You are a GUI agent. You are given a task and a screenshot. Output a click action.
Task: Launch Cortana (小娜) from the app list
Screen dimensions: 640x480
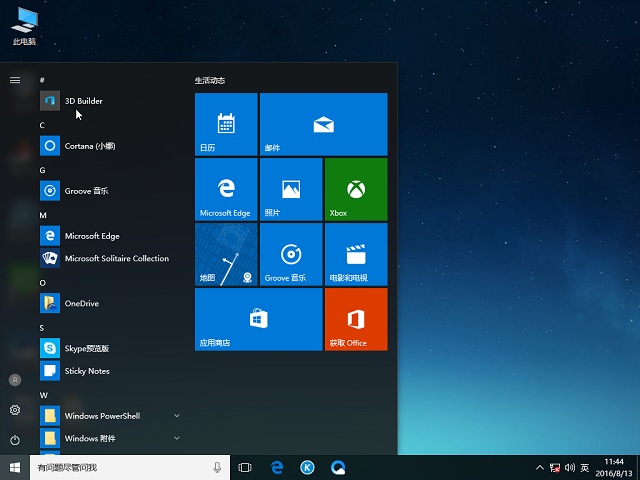(x=89, y=146)
